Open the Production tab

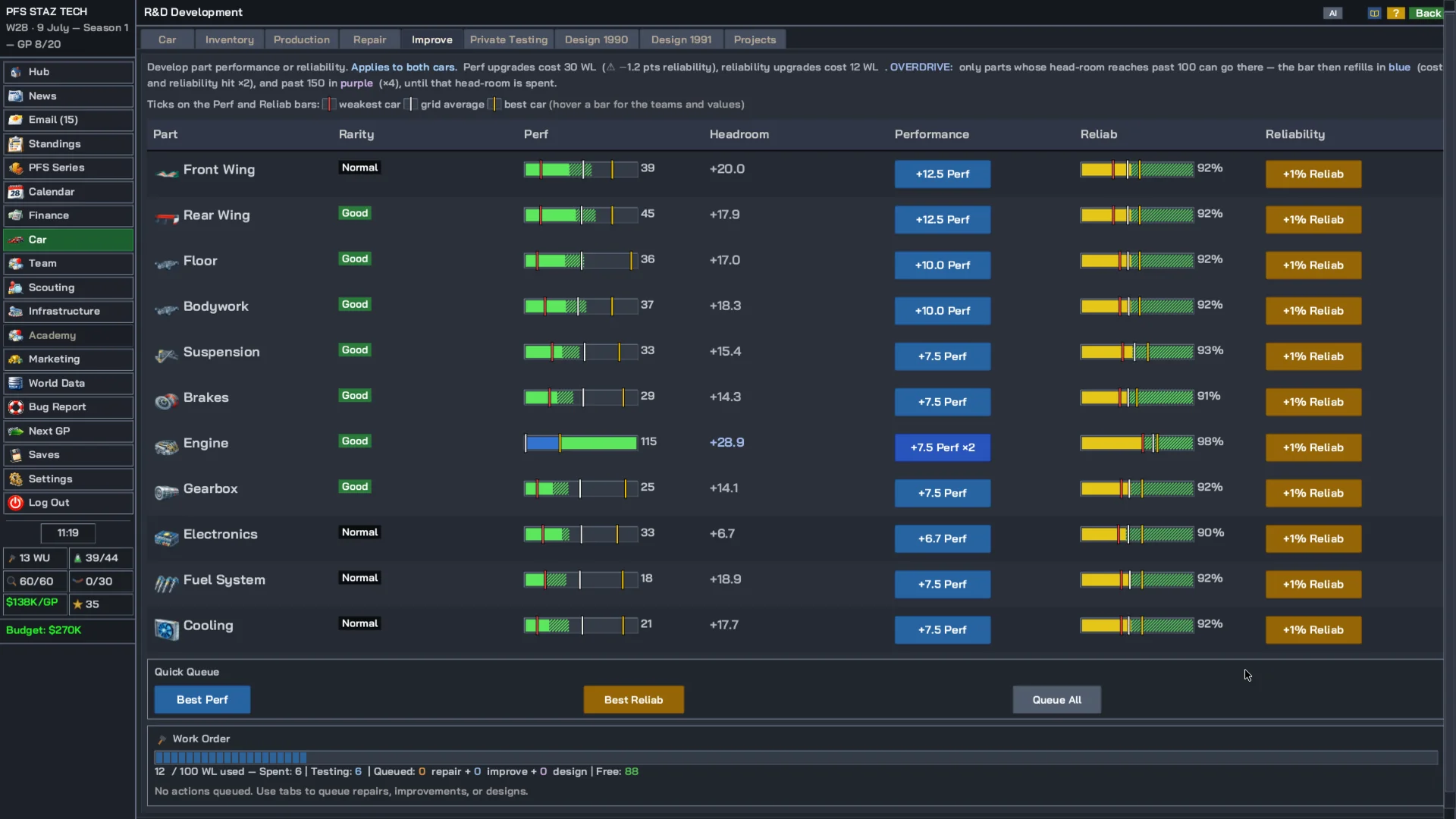(x=301, y=39)
